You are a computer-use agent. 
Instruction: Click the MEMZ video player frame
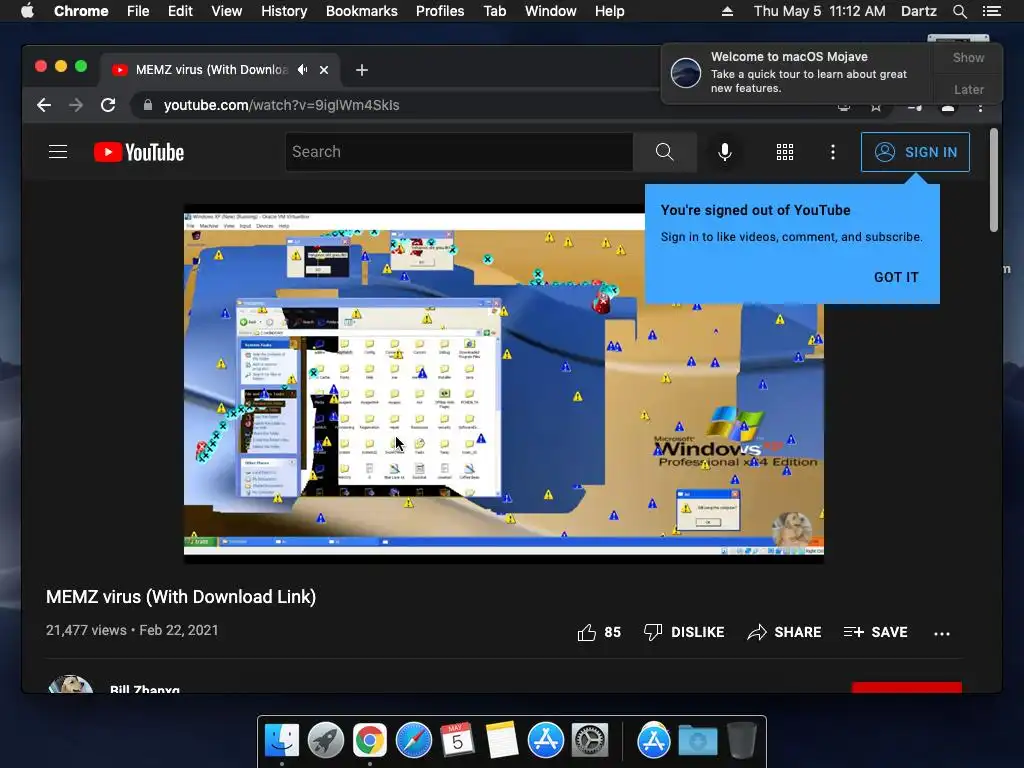[x=504, y=383]
